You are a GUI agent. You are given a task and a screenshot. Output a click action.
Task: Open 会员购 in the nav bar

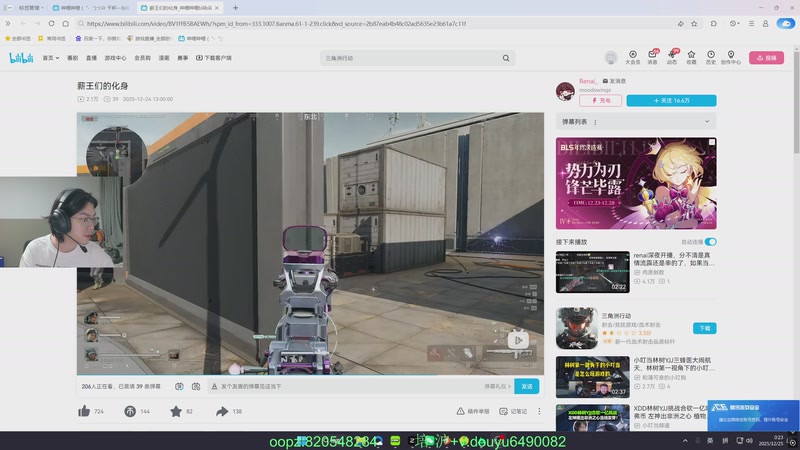tap(142, 58)
